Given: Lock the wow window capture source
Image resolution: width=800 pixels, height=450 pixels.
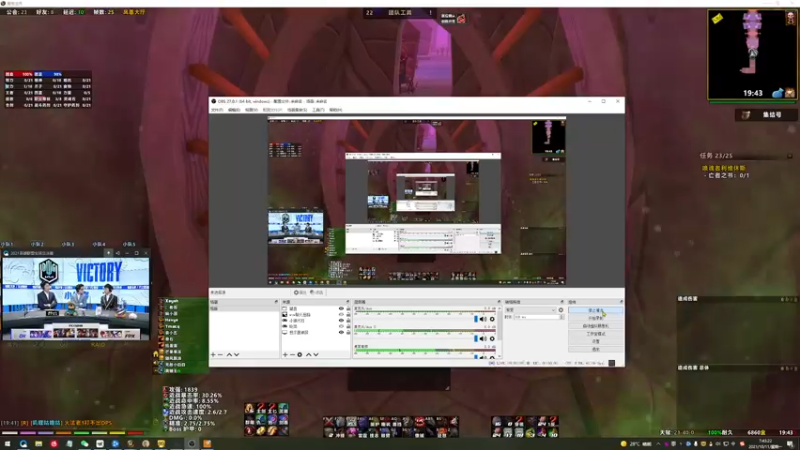Looking at the screenshot, I should [x=348, y=315].
